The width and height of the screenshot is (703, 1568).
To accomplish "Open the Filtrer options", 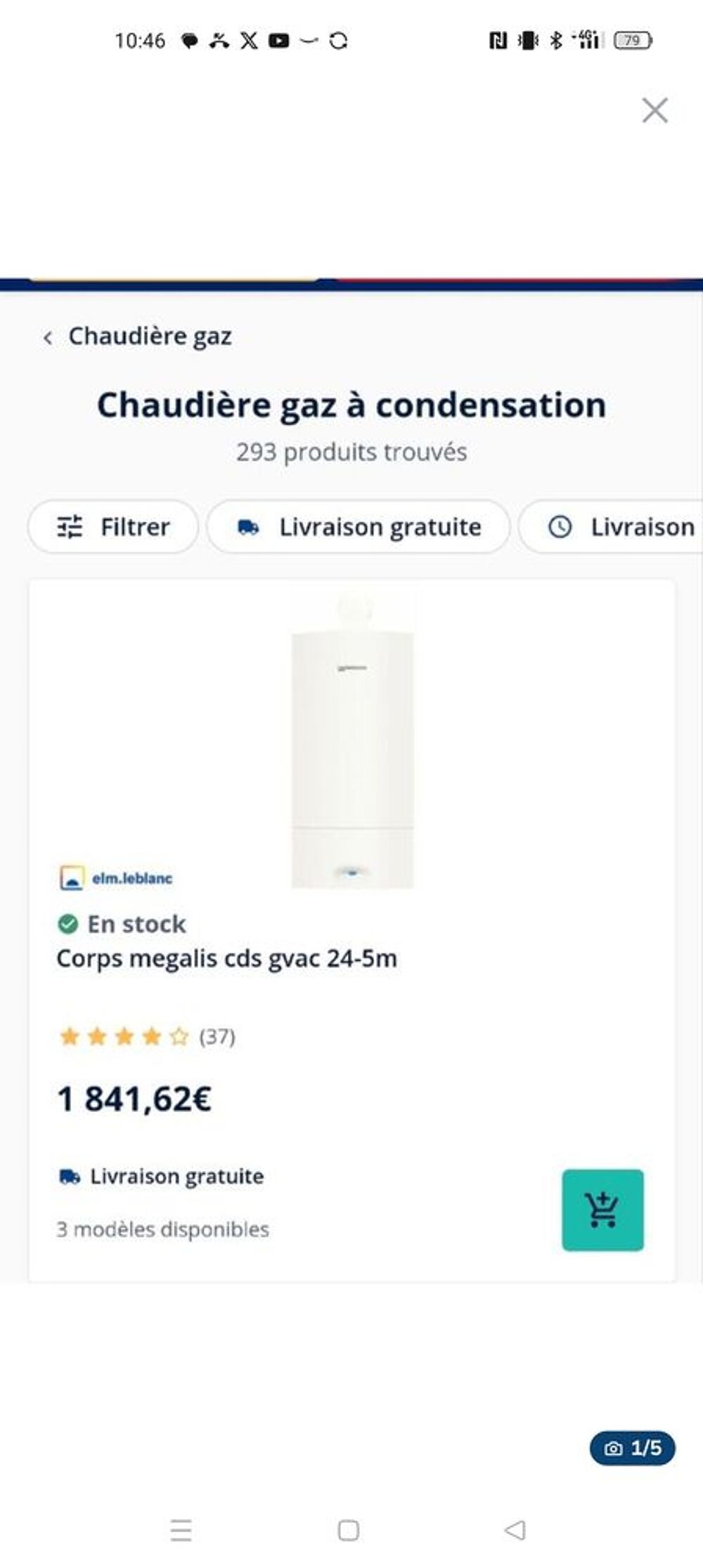I will pyautogui.click(x=113, y=527).
